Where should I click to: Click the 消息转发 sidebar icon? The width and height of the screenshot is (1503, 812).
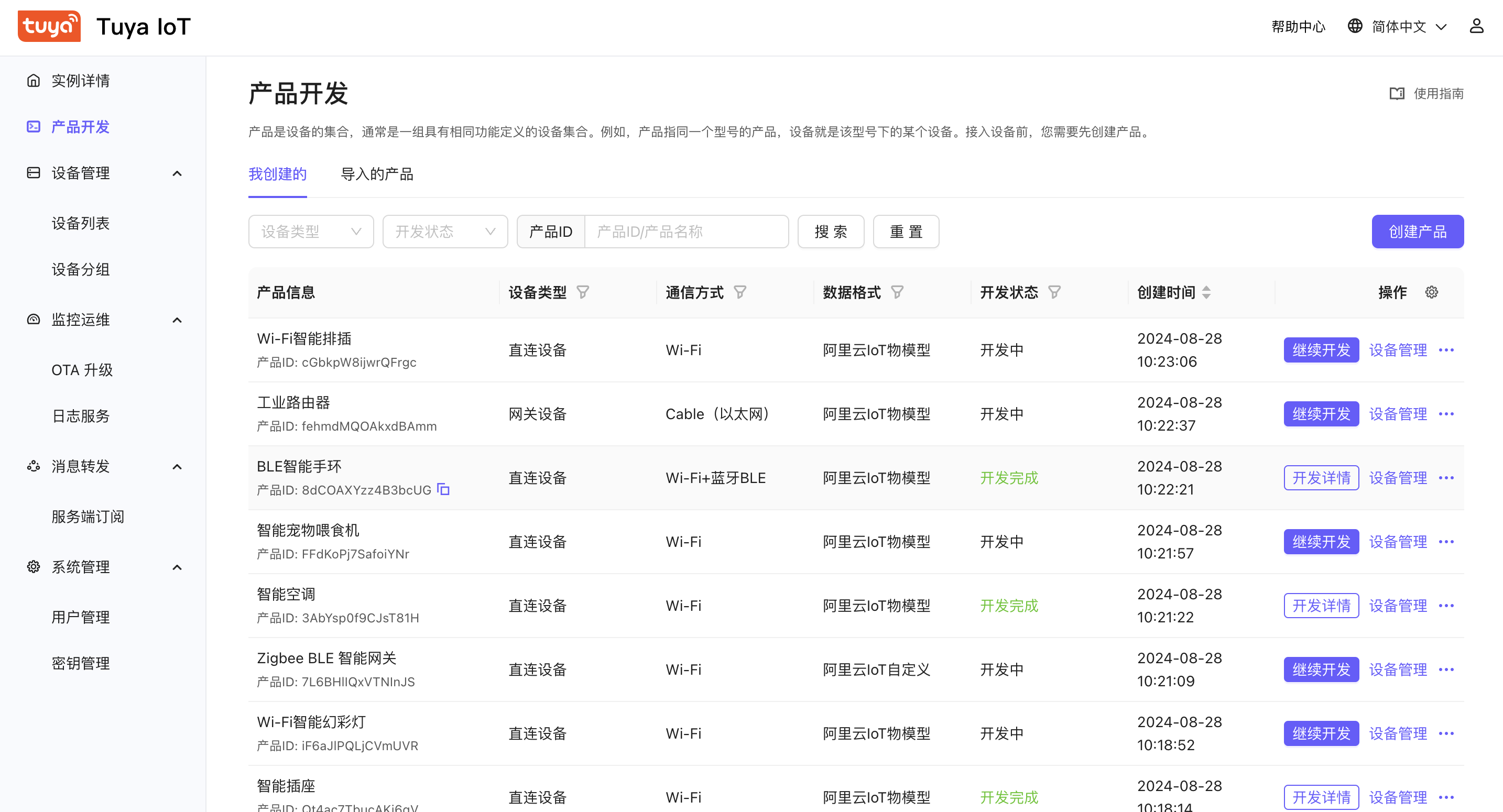tap(34, 466)
